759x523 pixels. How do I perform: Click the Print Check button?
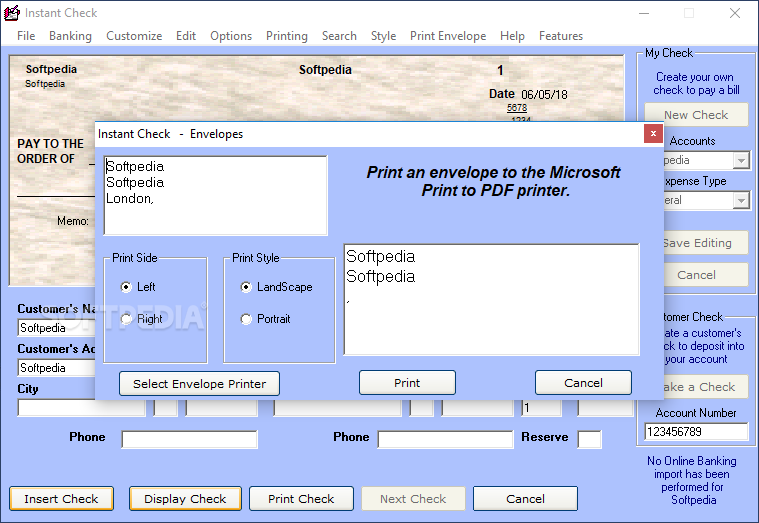coord(301,499)
